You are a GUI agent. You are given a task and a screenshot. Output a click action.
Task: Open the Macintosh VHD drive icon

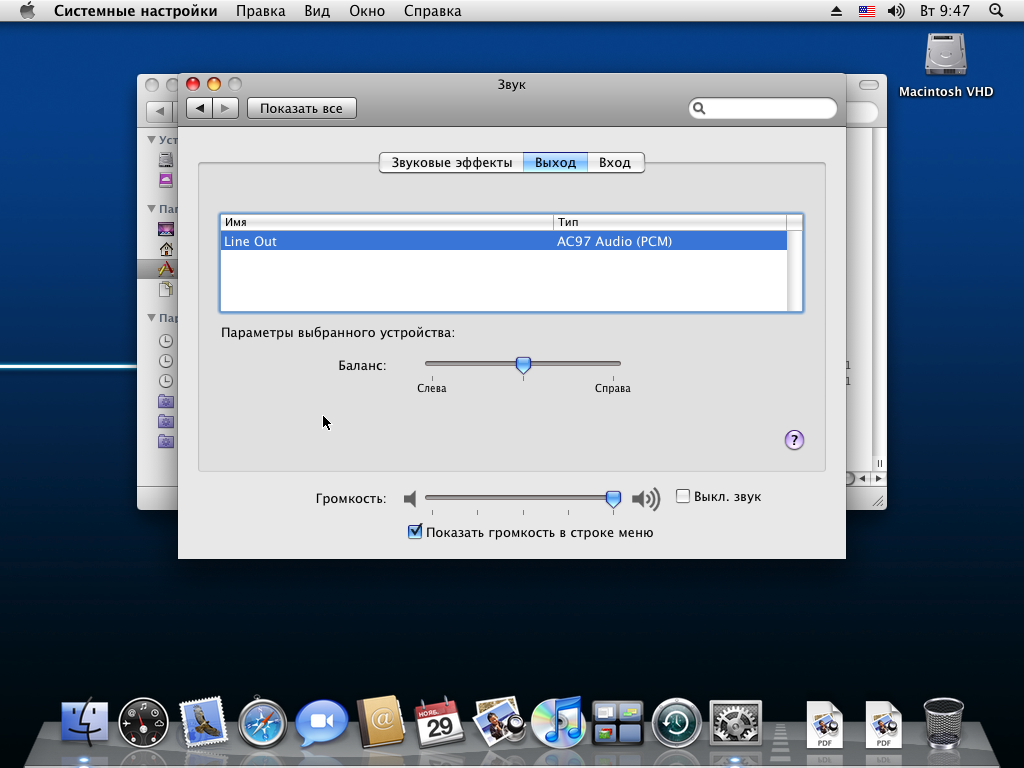945,56
